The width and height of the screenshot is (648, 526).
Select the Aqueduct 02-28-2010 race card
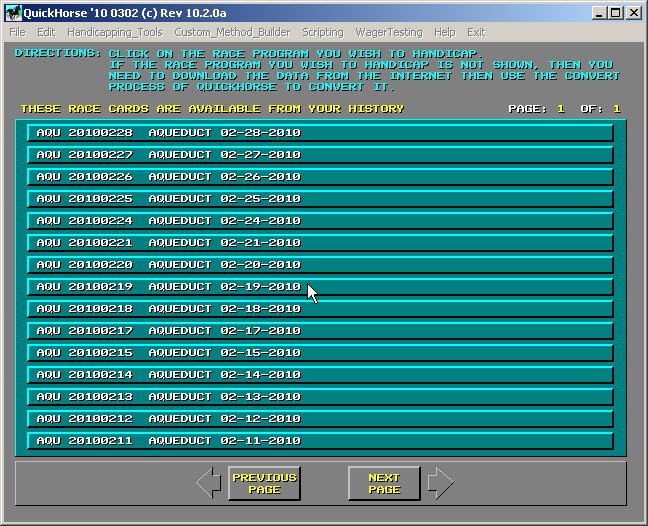319,133
